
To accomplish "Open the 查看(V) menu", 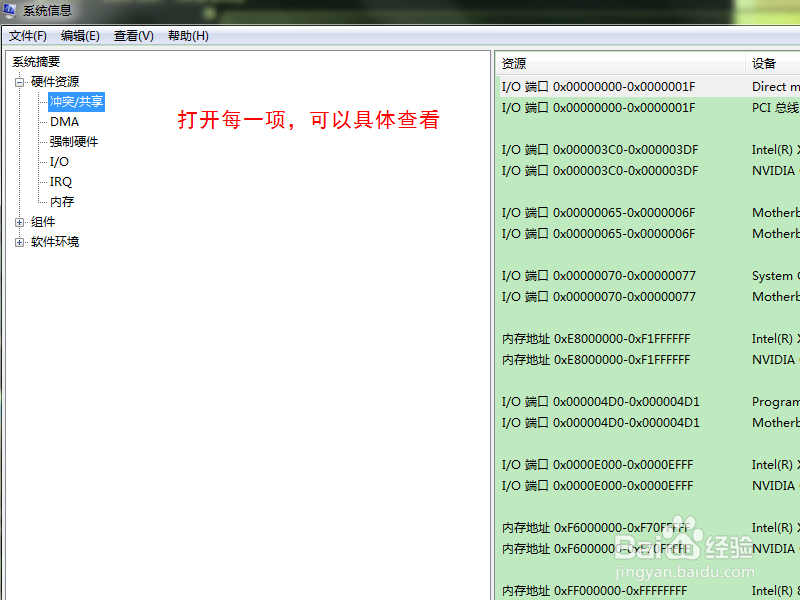I will [x=133, y=35].
